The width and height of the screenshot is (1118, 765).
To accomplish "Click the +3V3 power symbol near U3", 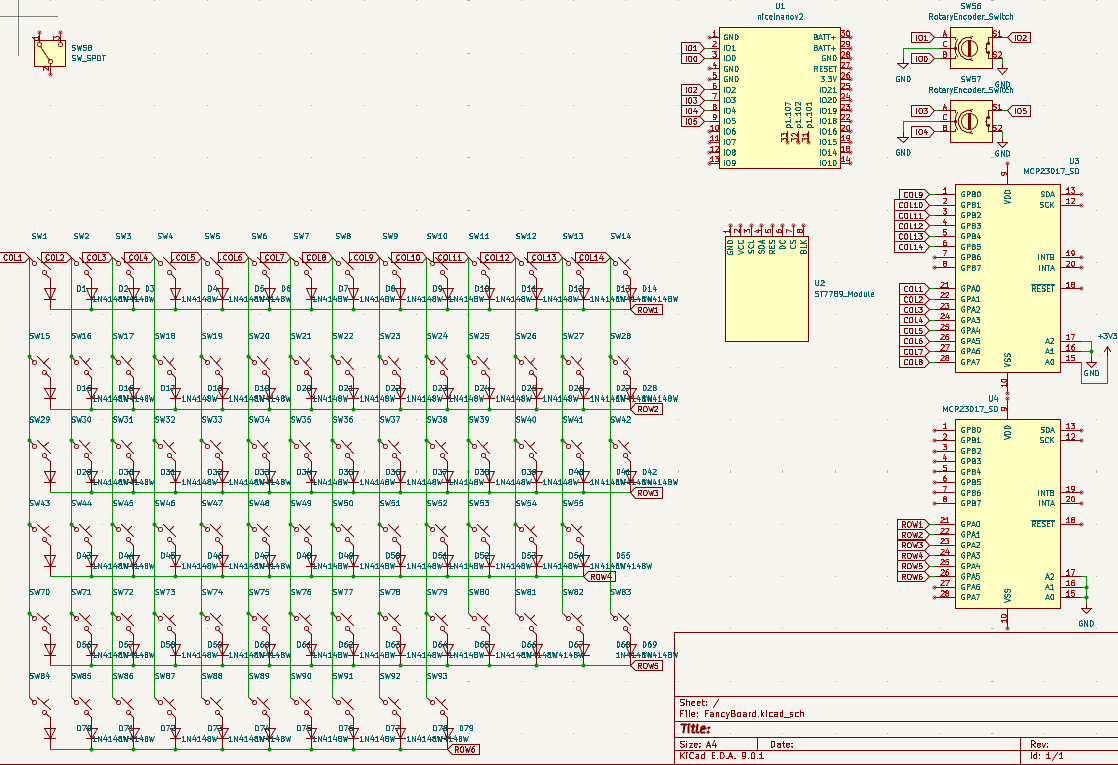I will [1107, 338].
